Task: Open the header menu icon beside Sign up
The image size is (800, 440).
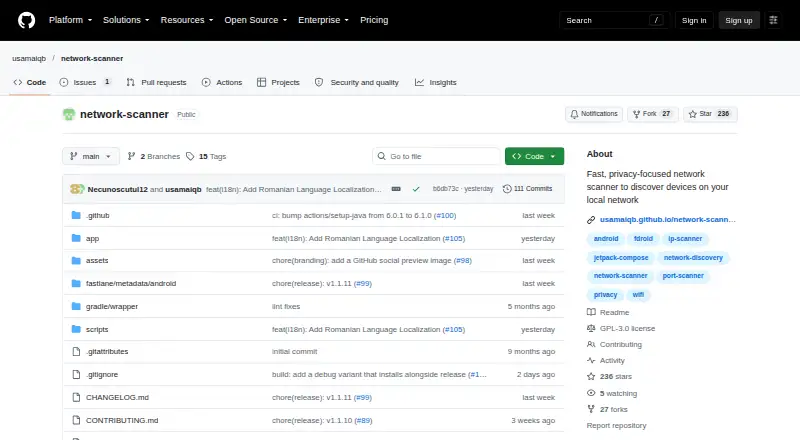Action: 773,20
